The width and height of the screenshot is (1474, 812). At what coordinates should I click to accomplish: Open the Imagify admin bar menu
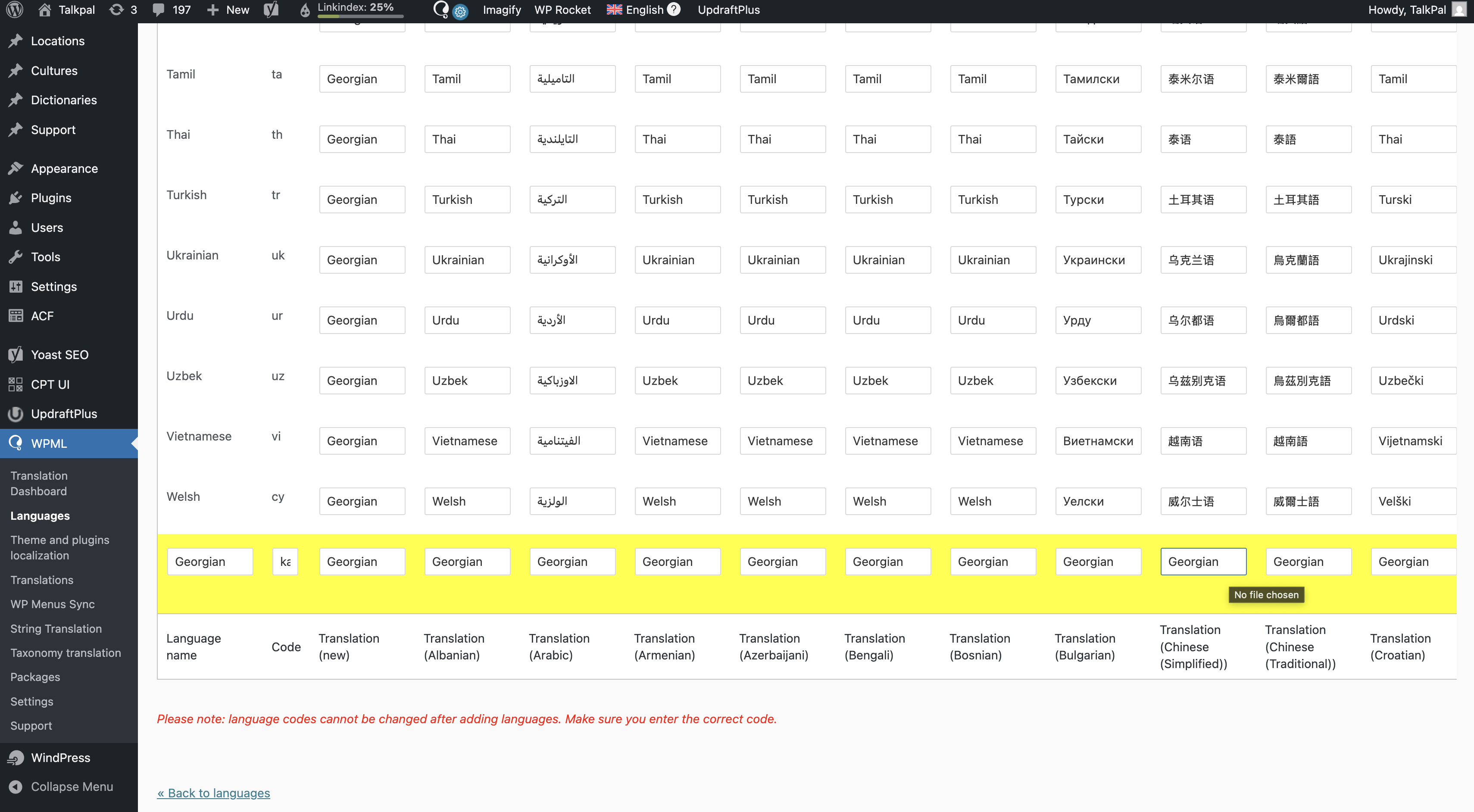tap(502, 10)
